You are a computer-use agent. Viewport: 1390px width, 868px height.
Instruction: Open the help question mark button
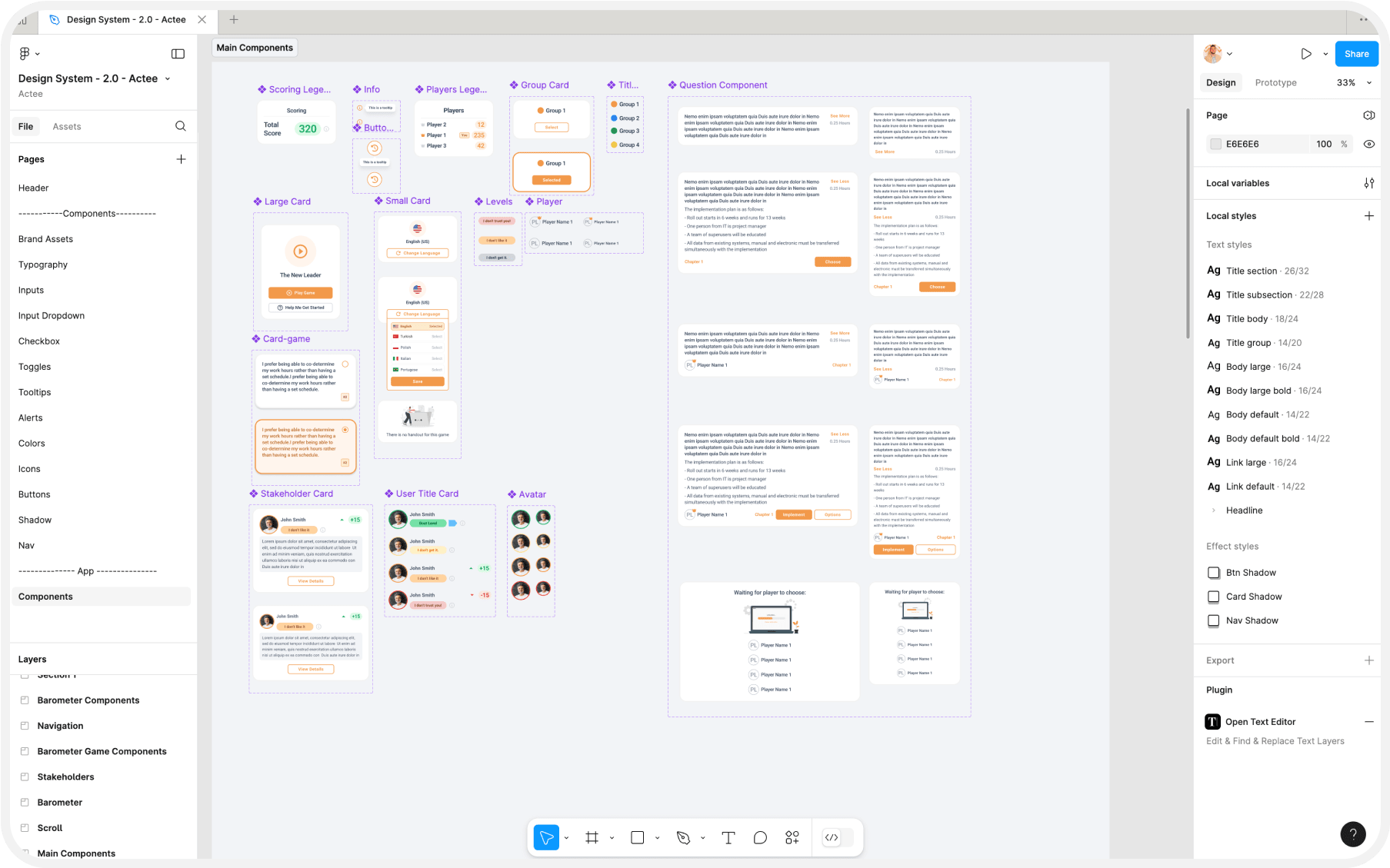pyautogui.click(x=1353, y=834)
